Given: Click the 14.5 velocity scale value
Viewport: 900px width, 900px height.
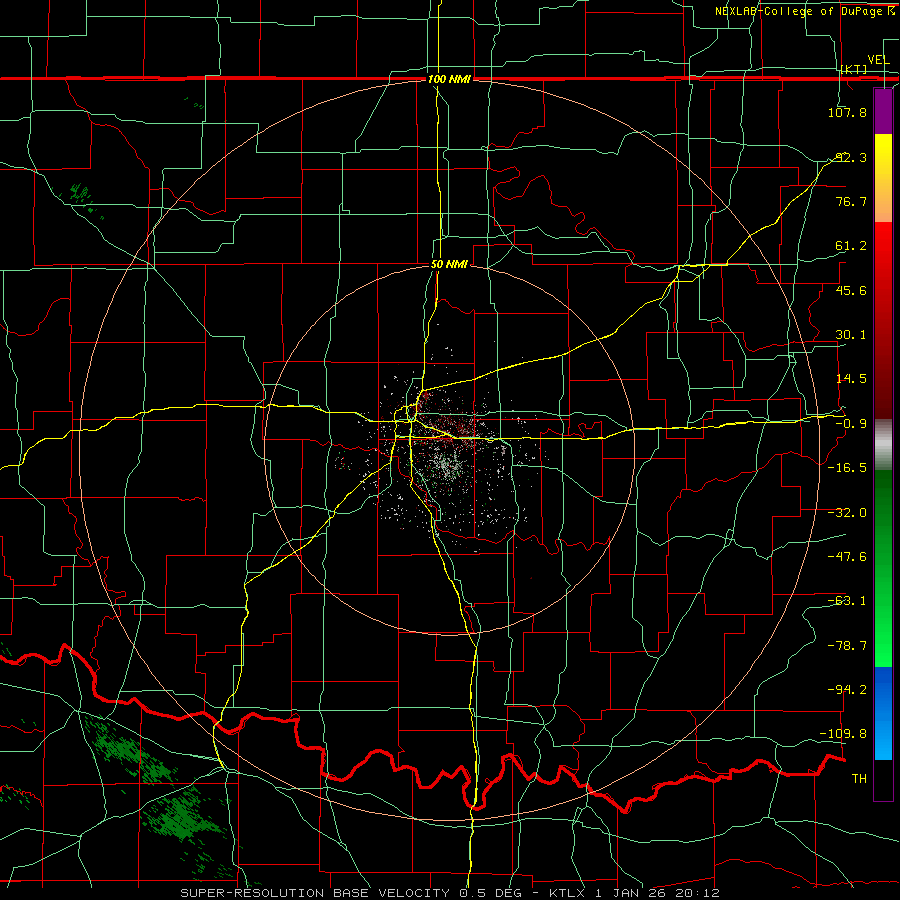Looking at the screenshot, I should point(851,379).
